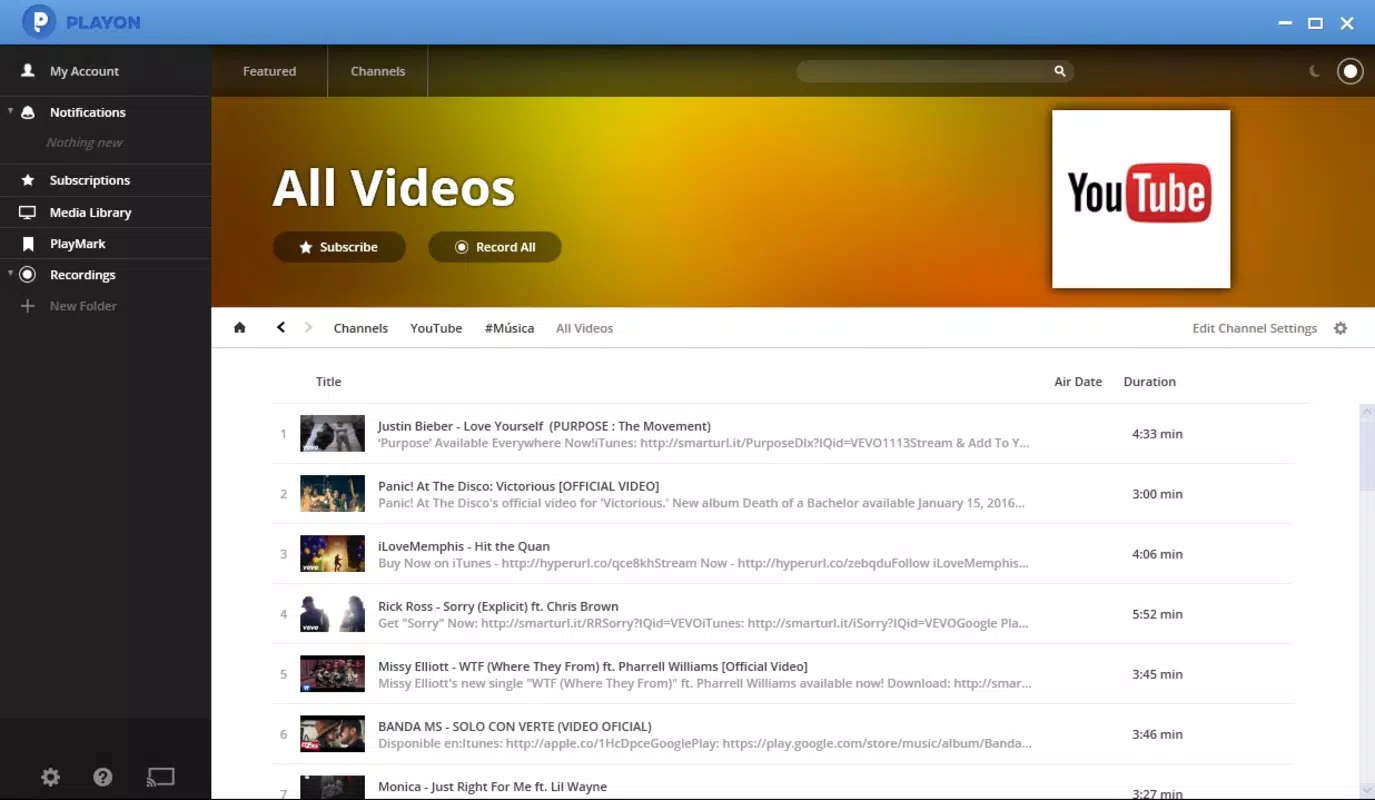Go forward with the right arrow
1375x800 pixels.
(308, 327)
